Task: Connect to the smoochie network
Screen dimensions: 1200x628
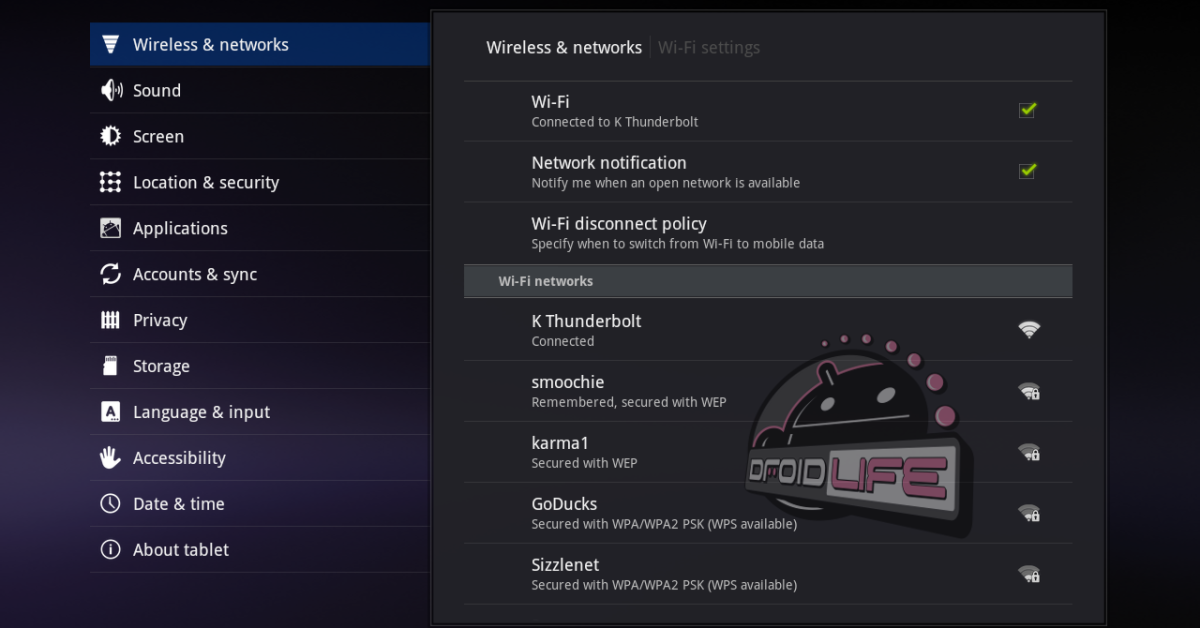Action: [628, 391]
